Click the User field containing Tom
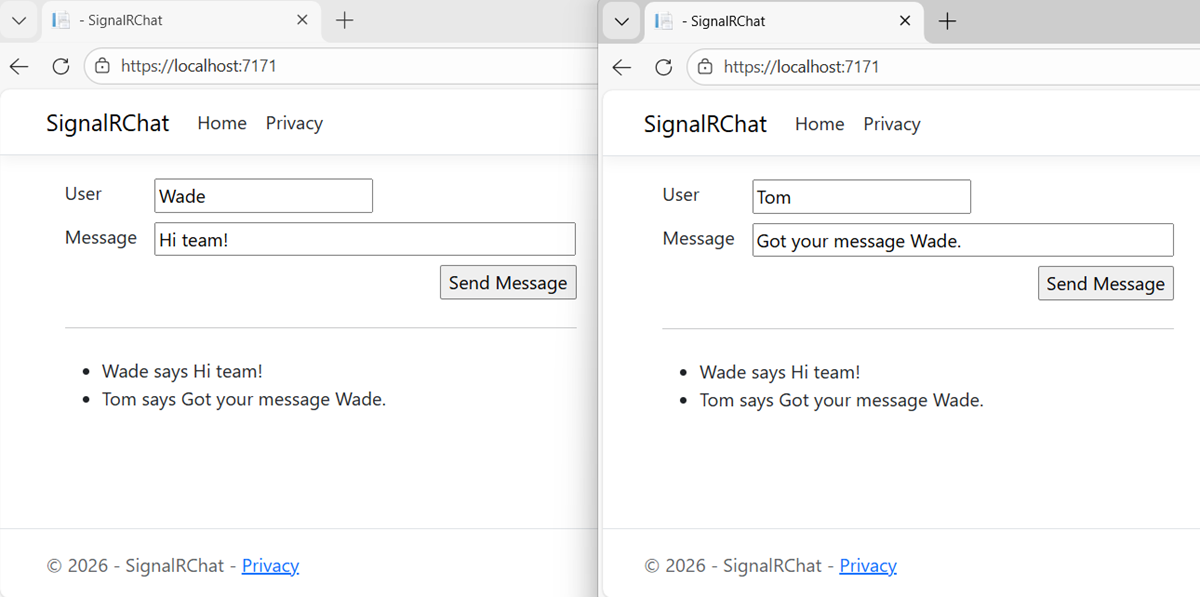The width and height of the screenshot is (1200, 597). 861,196
